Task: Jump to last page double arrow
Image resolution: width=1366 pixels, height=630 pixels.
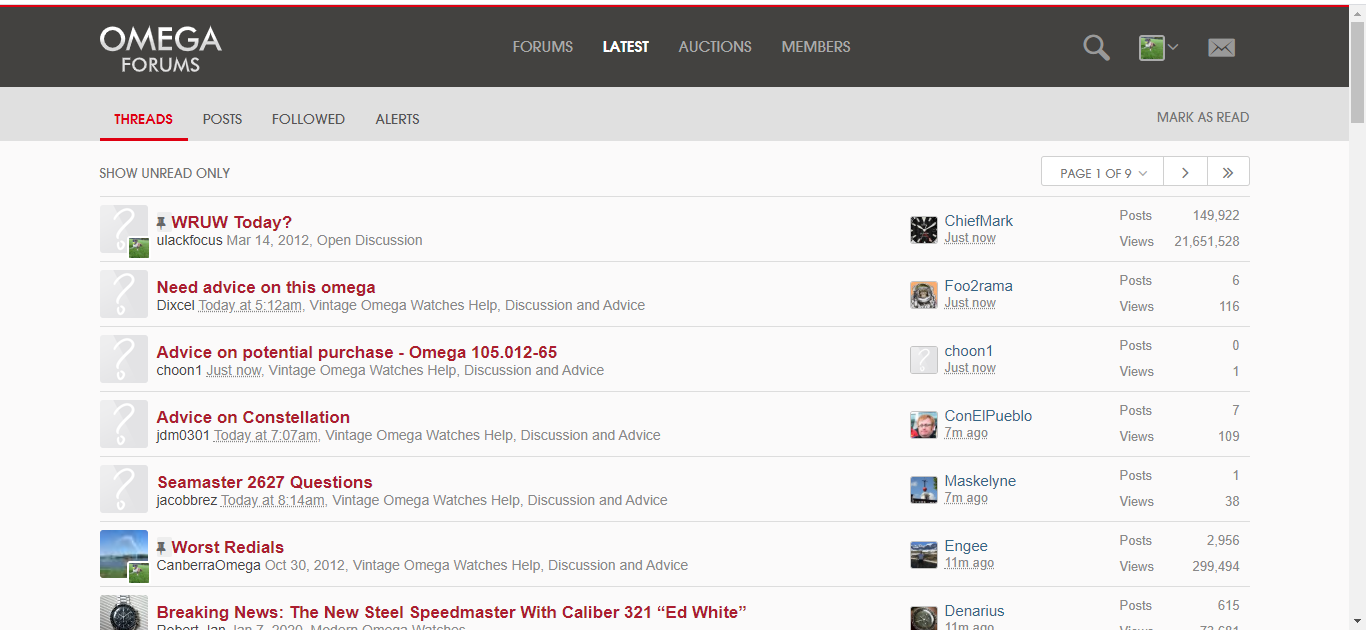Action: pyautogui.click(x=1228, y=172)
